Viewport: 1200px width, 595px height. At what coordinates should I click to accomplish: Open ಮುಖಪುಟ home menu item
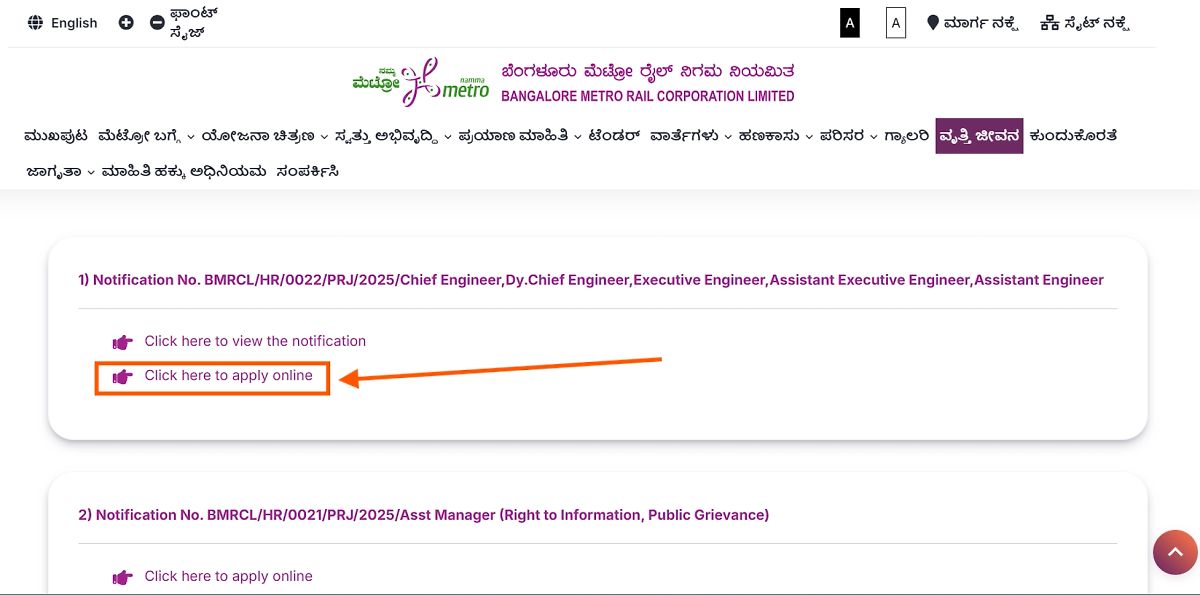click(56, 136)
